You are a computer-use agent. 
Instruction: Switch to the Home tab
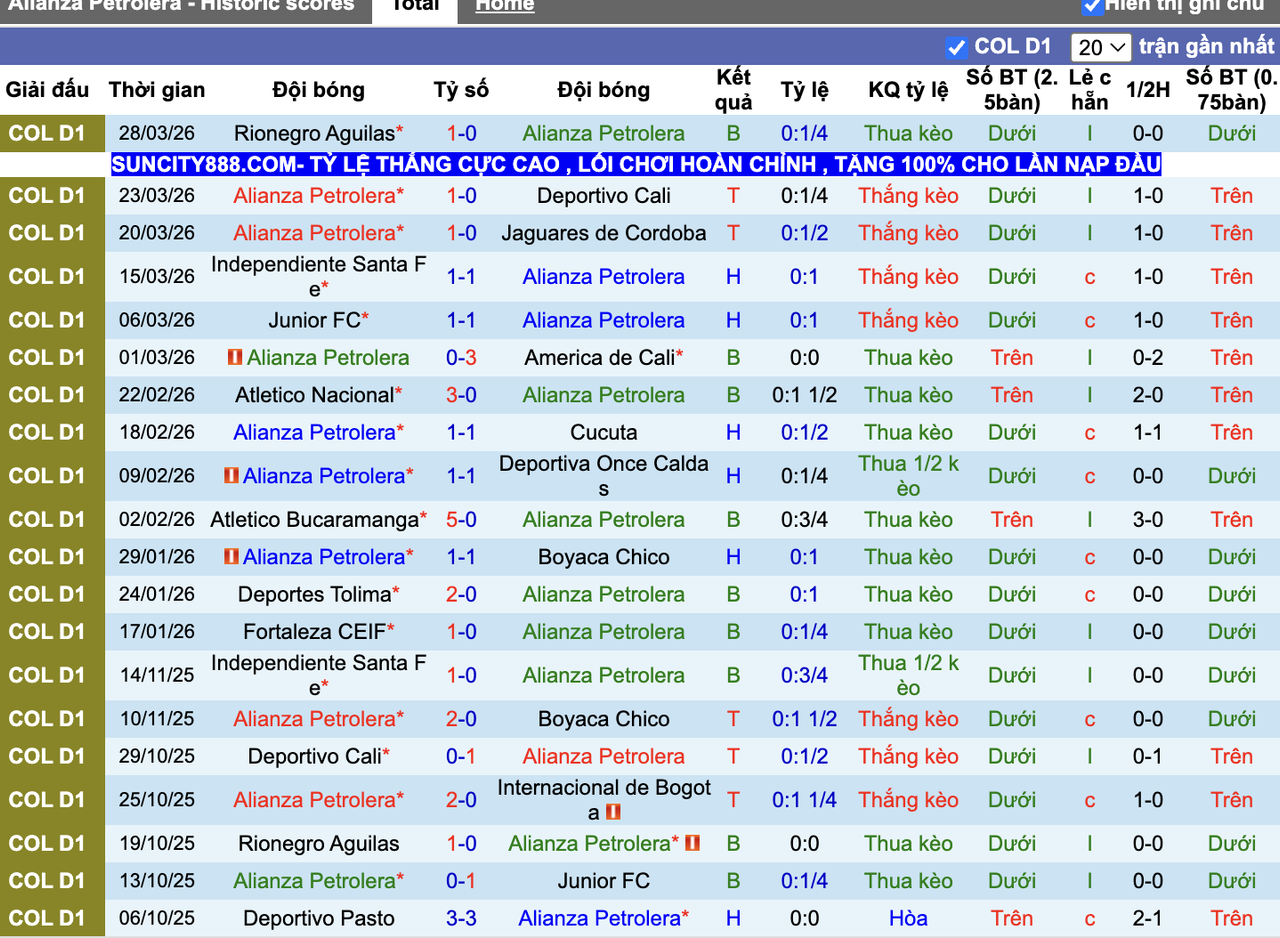tap(504, 6)
